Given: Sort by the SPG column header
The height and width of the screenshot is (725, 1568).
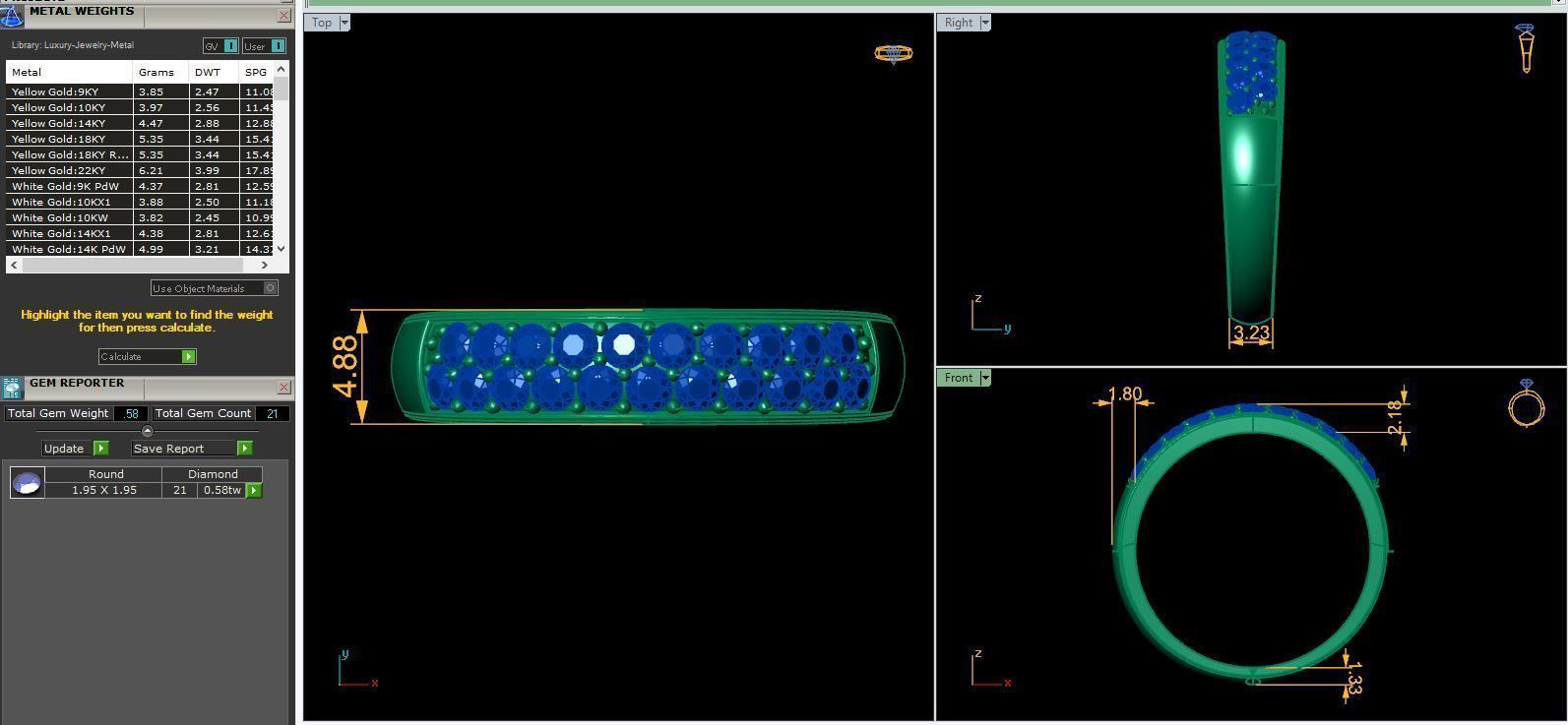Looking at the screenshot, I should (257, 72).
